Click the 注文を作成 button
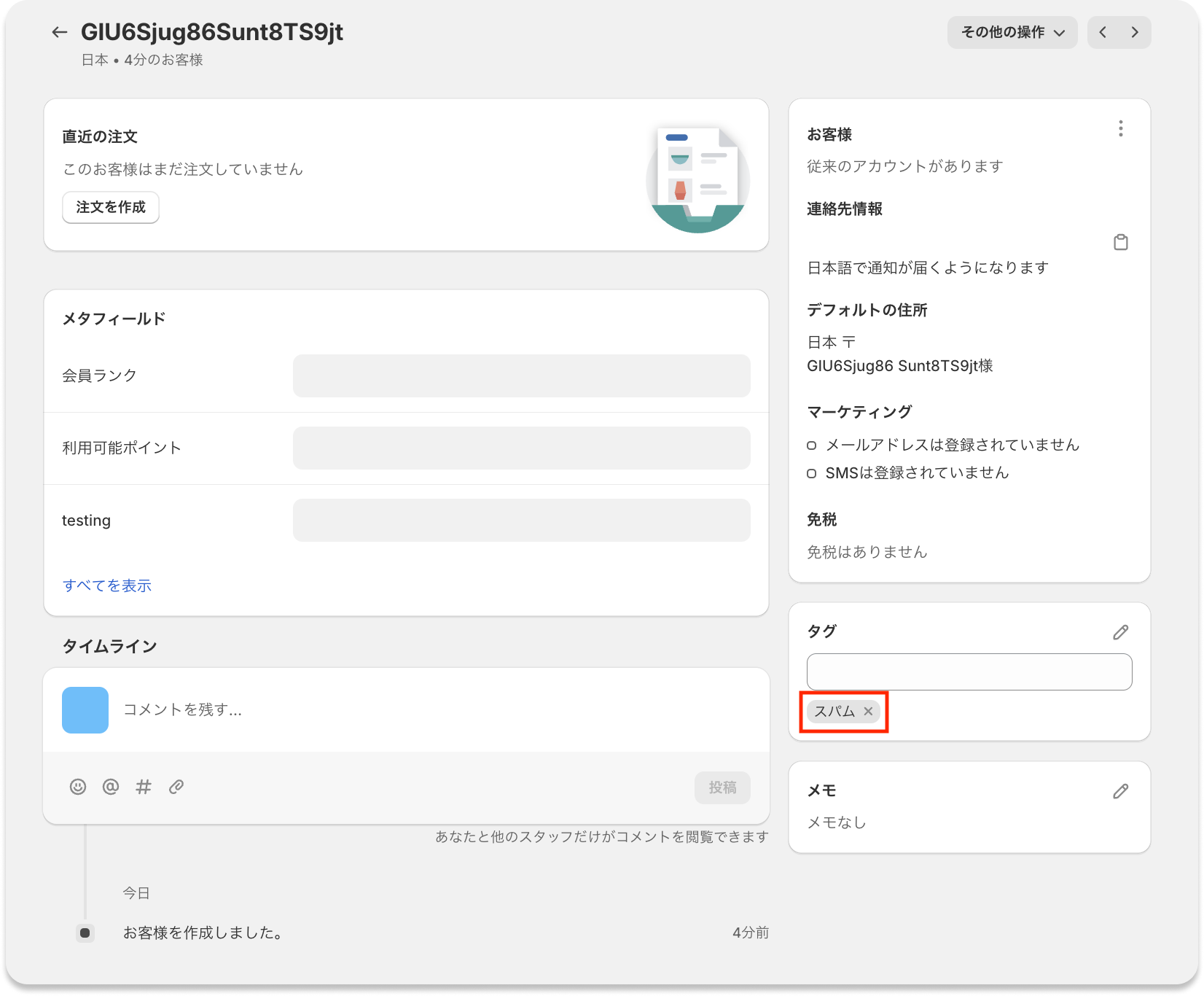 click(111, 208)
